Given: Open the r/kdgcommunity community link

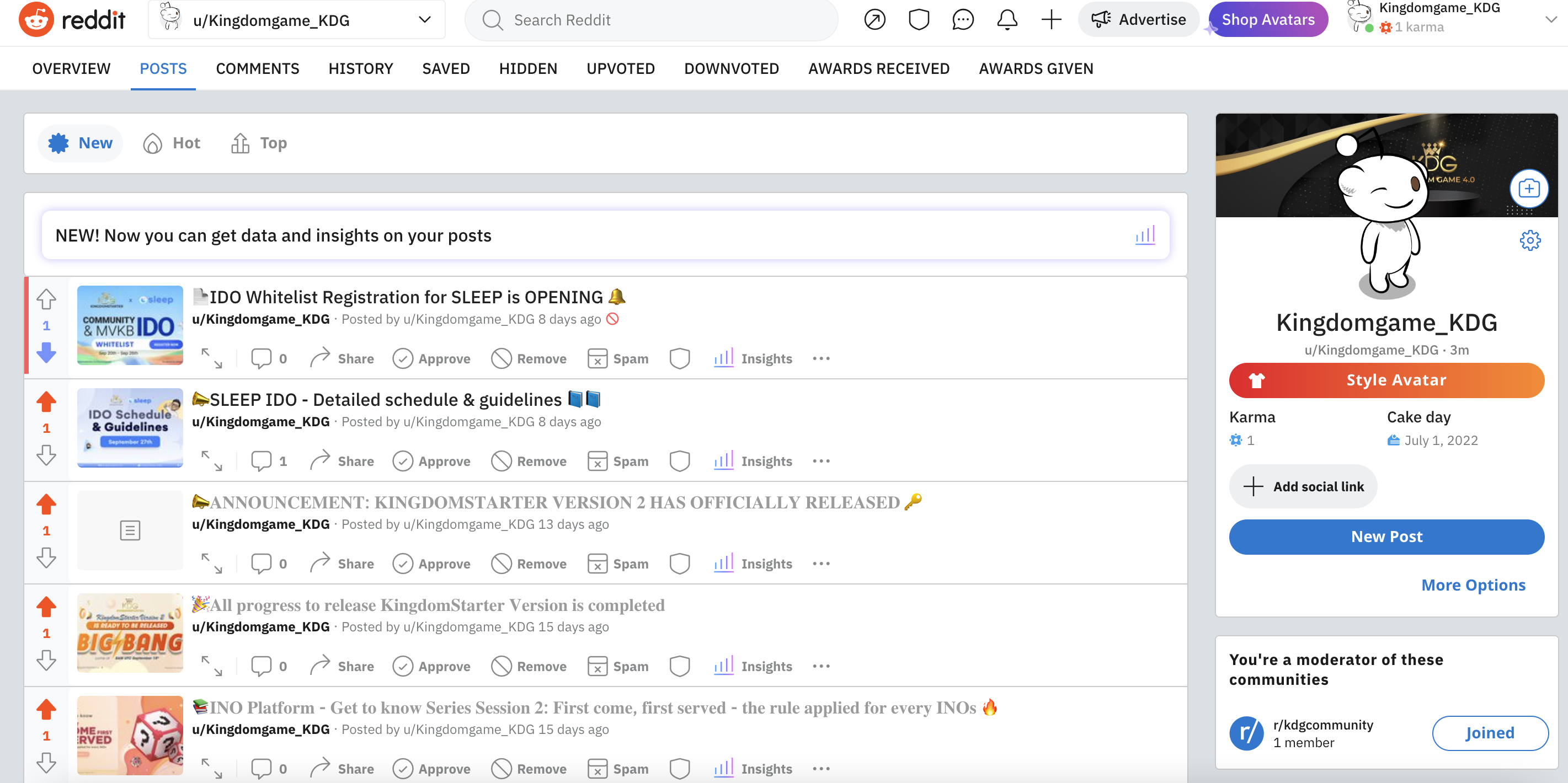Looking at the screenshot, I should point(1322,725).
